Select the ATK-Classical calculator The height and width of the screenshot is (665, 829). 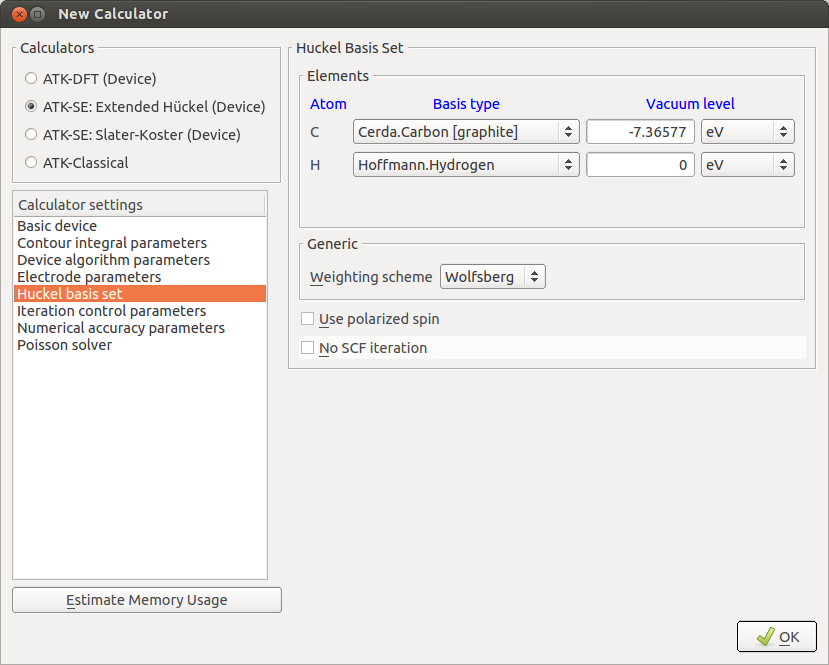[30, 162]
